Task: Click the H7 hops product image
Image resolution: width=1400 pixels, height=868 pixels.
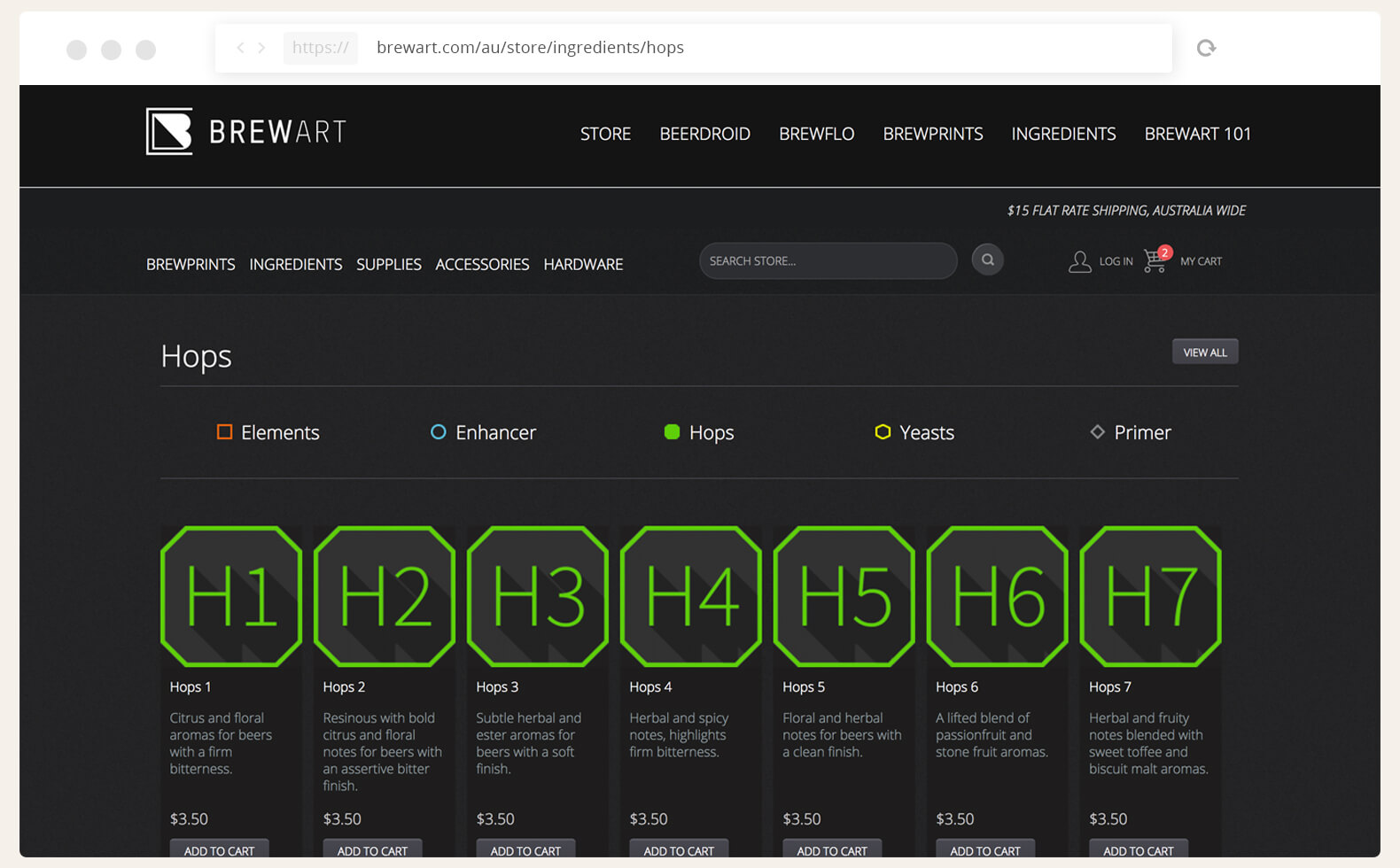Action: tap(1151, 596)
